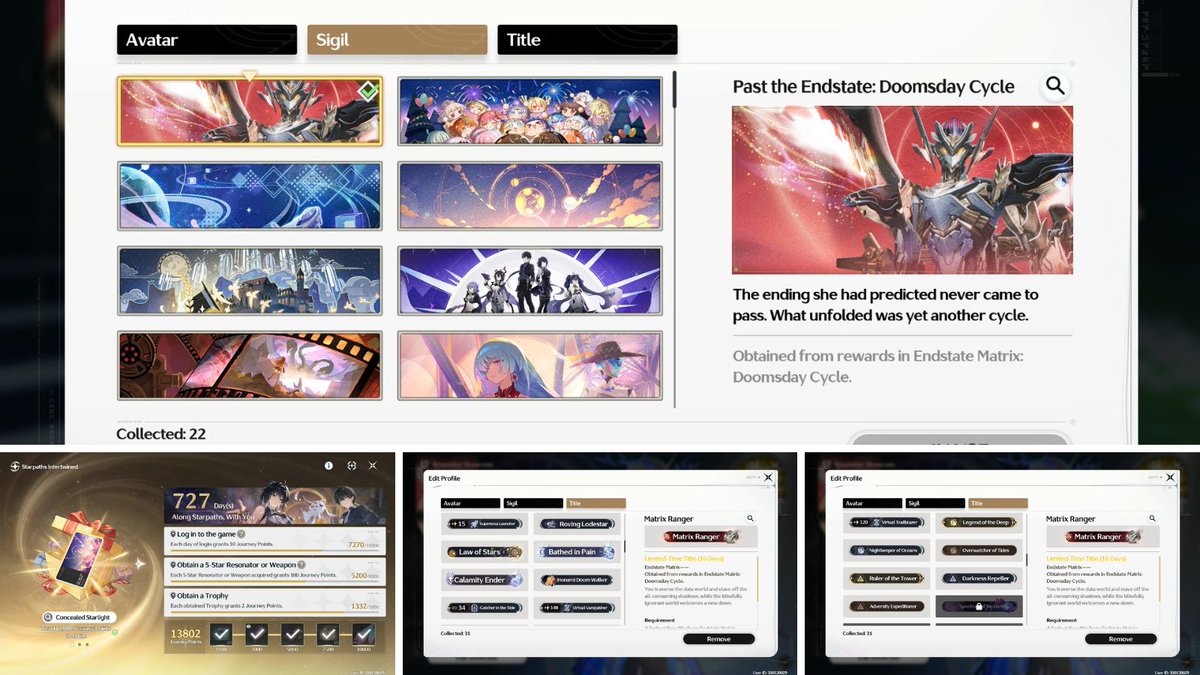Select the Title tab in the Ruler of the Tower panel

tap(998, 503)
